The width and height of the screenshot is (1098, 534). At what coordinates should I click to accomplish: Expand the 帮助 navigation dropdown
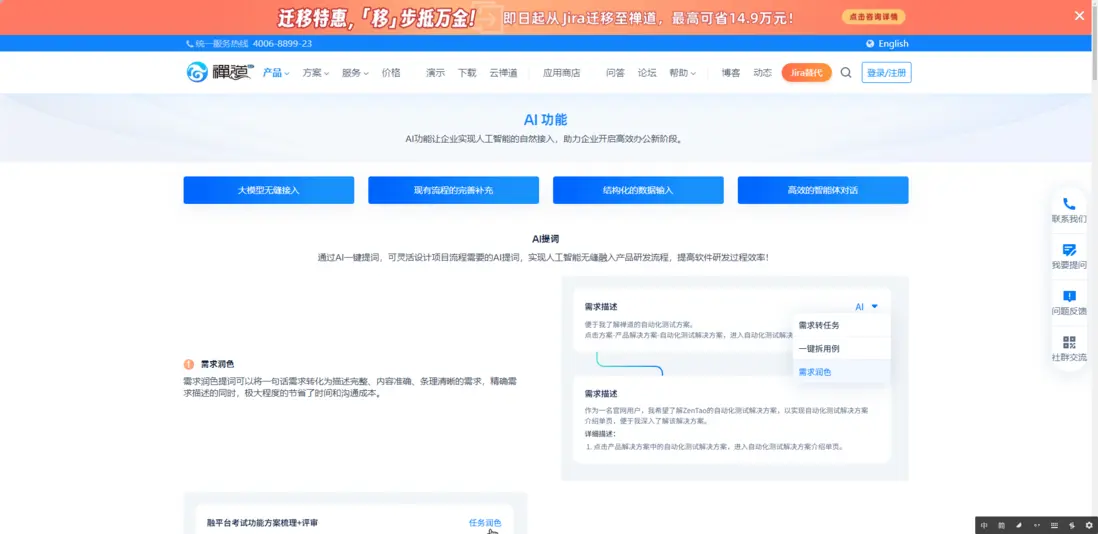[682, 72]
